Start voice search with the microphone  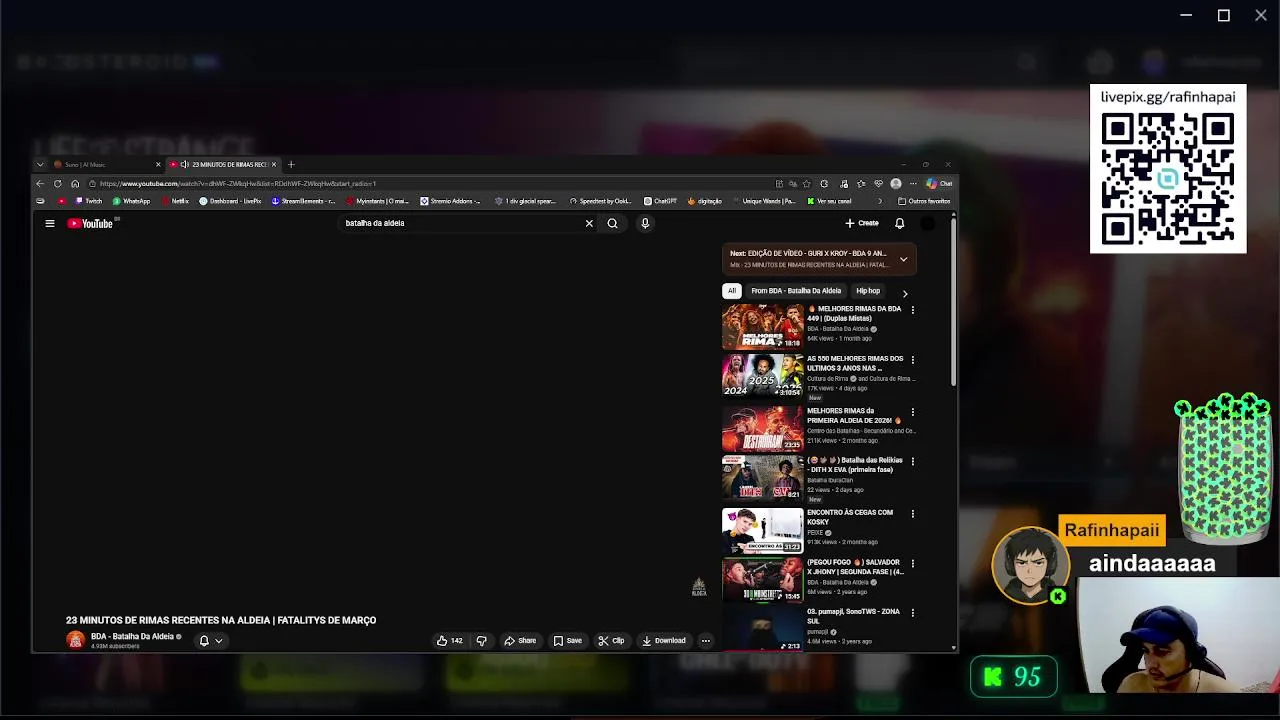click(x=645, y=224)
